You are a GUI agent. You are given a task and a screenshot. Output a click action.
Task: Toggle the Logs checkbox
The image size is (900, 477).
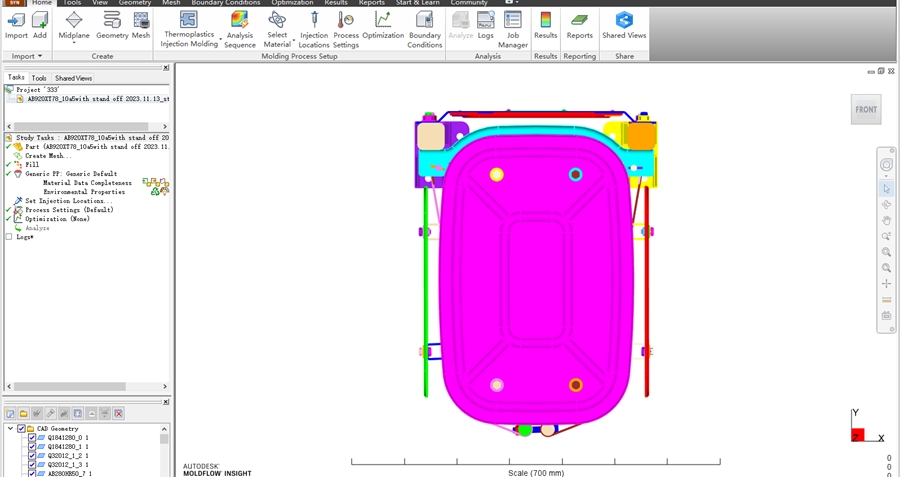[9, 237]
